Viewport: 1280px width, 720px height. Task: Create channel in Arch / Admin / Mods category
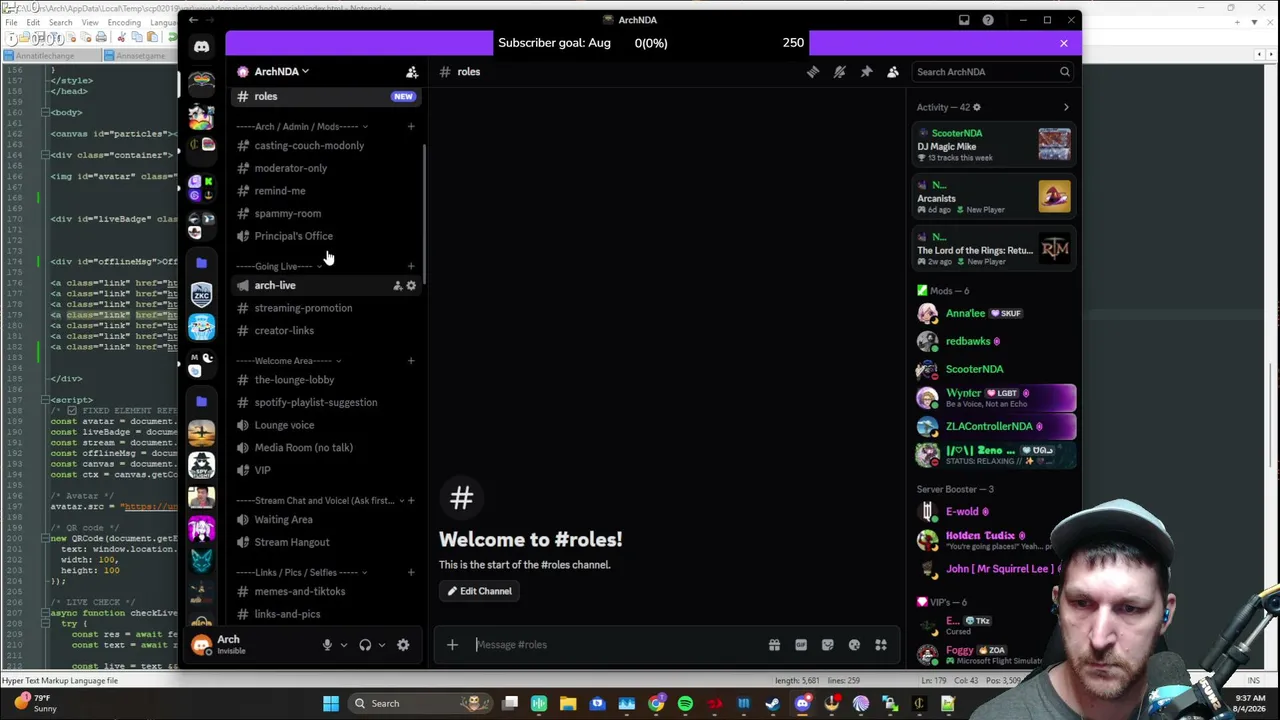point(411,127)
